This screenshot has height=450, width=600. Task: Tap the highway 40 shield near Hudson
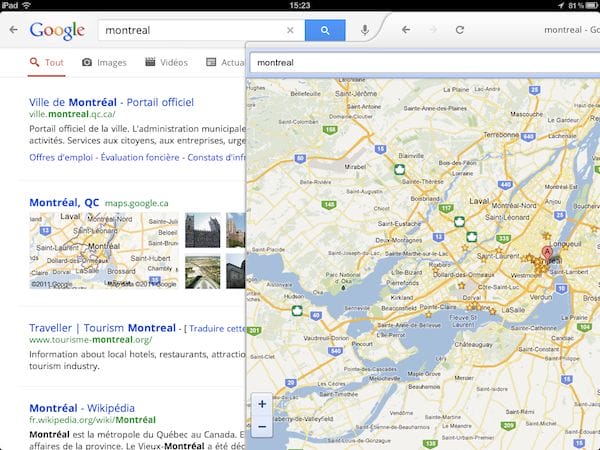316,316
